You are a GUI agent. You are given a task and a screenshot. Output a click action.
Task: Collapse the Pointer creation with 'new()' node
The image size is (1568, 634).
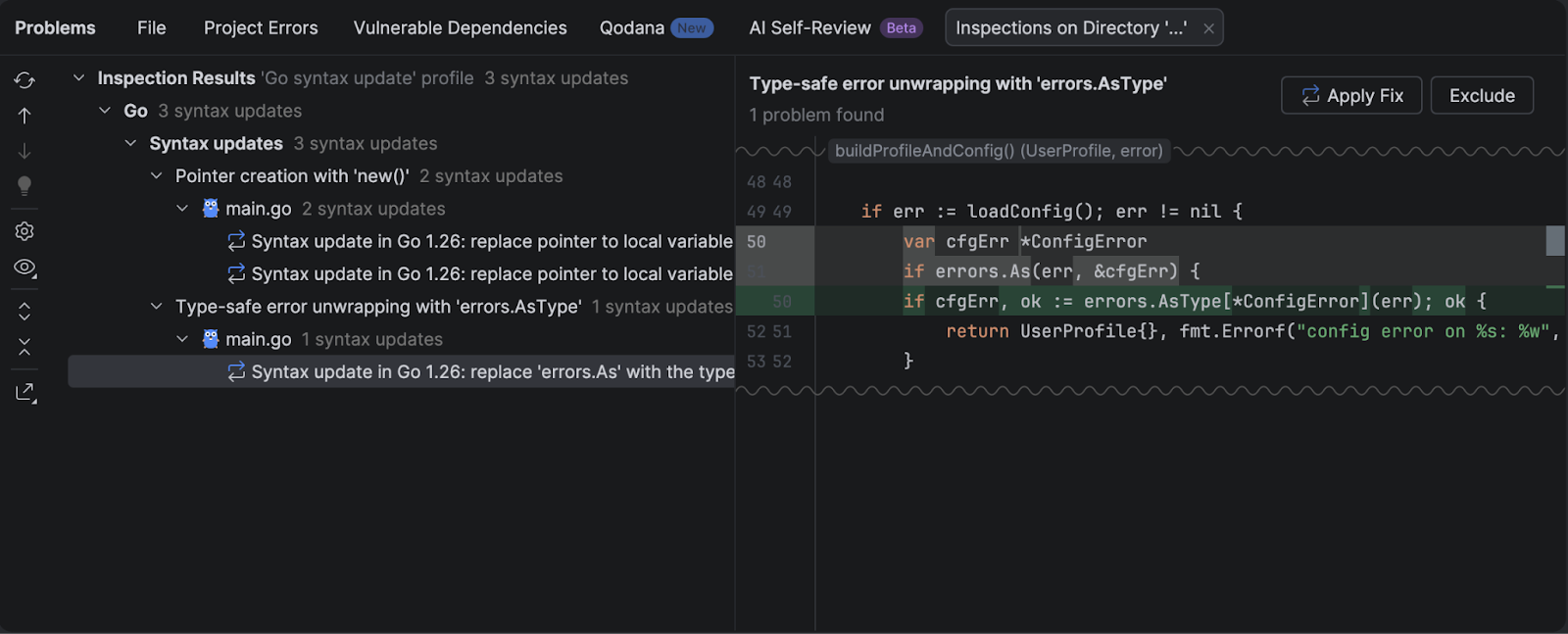tap(156, 176)
